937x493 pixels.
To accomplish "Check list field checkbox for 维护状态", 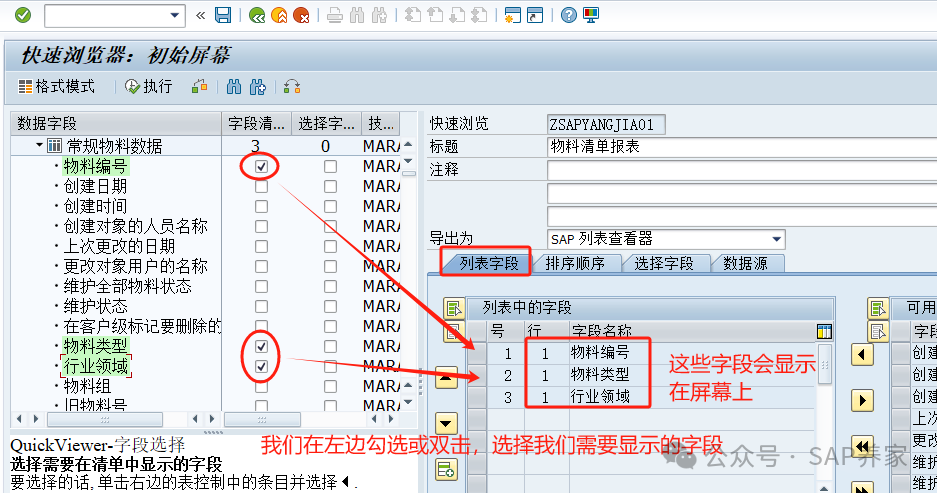I will pos(261,306).
